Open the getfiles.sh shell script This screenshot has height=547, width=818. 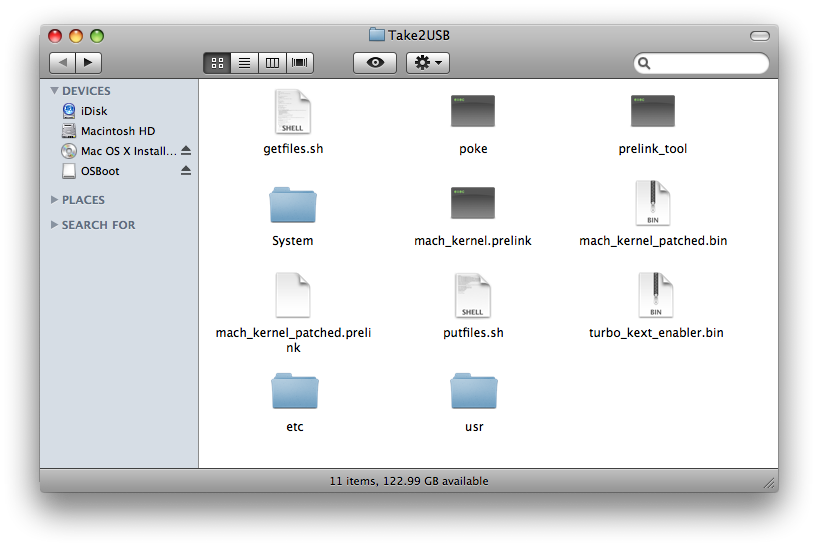click(x=293, y=112)
